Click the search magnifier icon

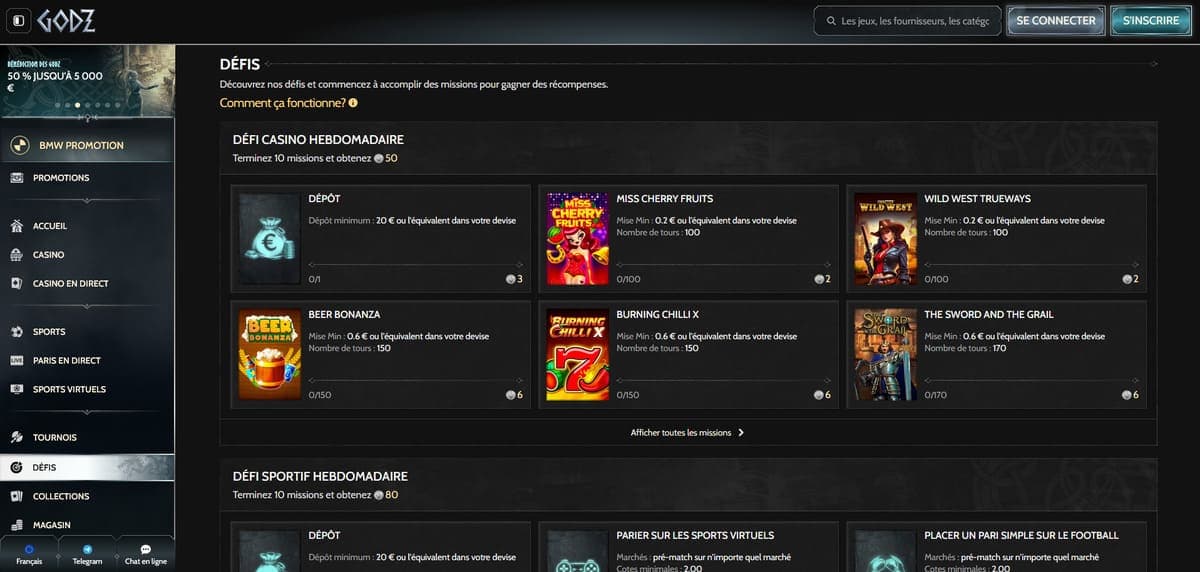pos(832,21)
